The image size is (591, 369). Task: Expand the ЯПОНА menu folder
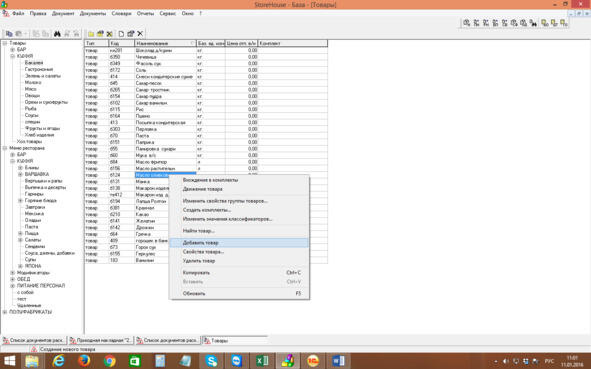(20, 266)
